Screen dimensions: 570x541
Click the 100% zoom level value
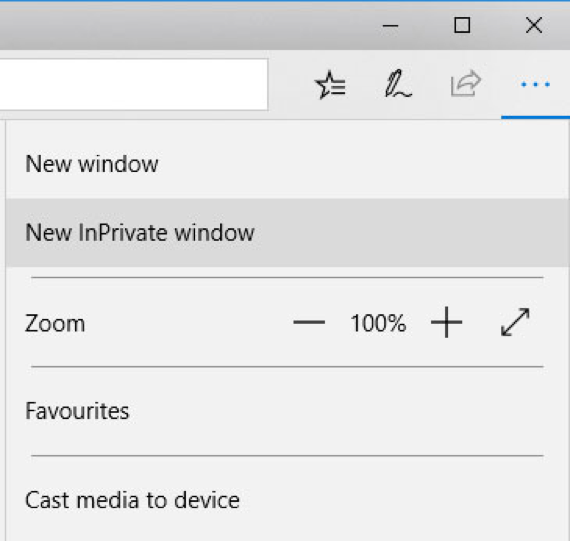click(x=378, y=323)
